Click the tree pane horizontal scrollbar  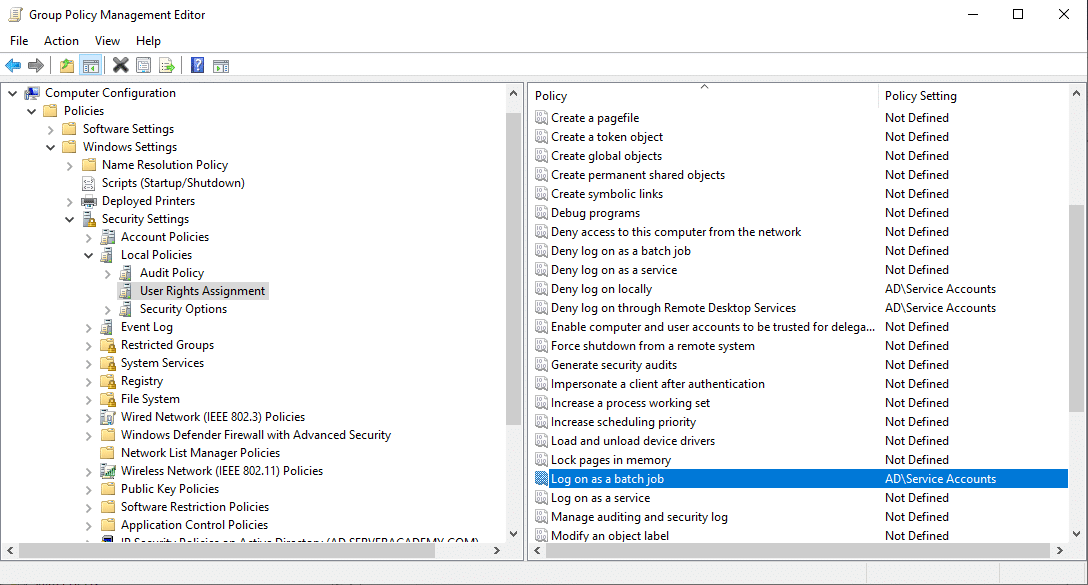click(x=260, y=551)
